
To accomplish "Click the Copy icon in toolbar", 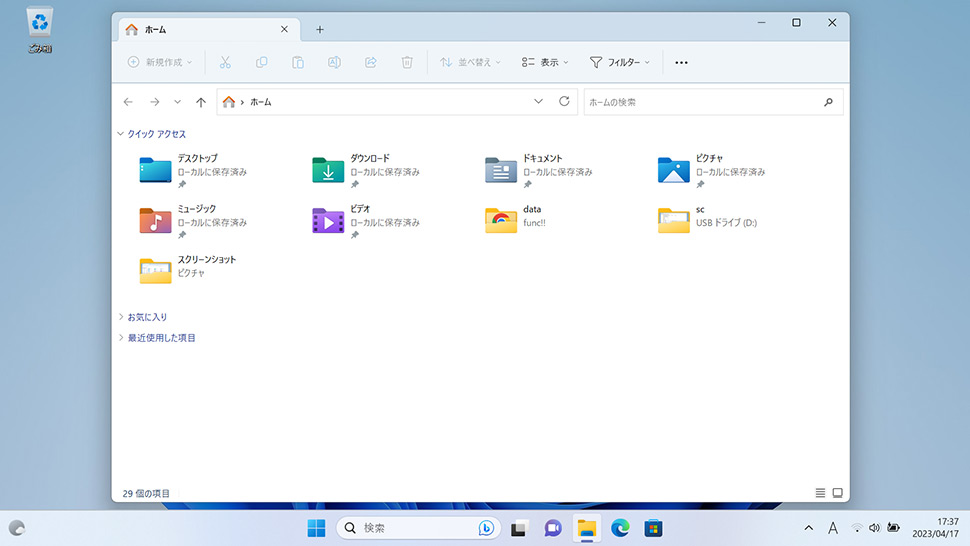I will pyautogui.click(x=262, y=62).
